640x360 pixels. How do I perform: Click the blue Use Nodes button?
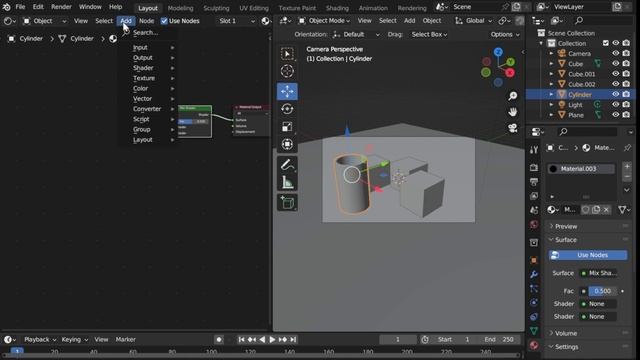tap(588, 255)
